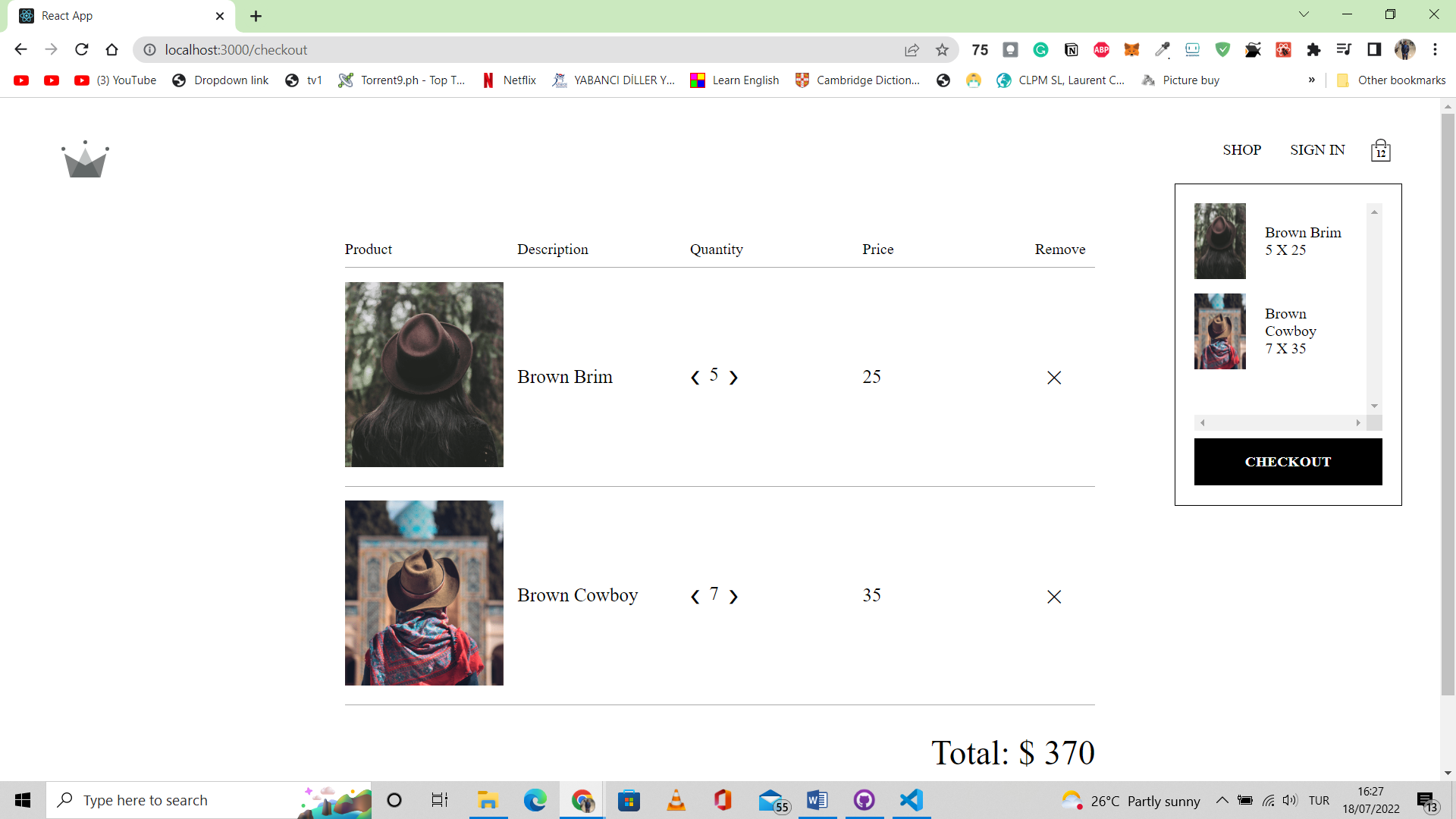Open Chrome's three-dot menu

click(x=1435, y=50)
